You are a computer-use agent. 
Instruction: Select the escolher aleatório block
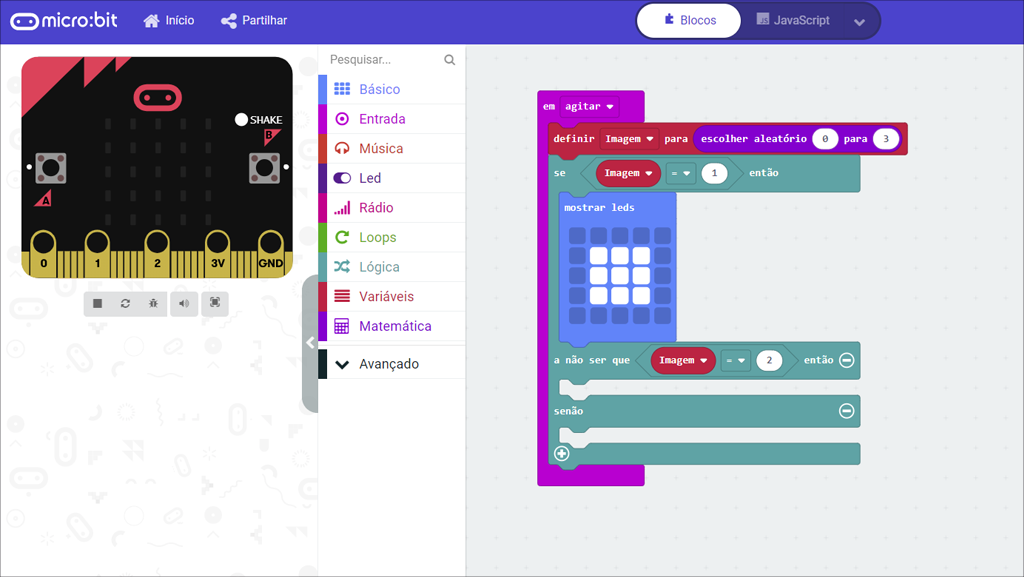click(x=754, y=139)
